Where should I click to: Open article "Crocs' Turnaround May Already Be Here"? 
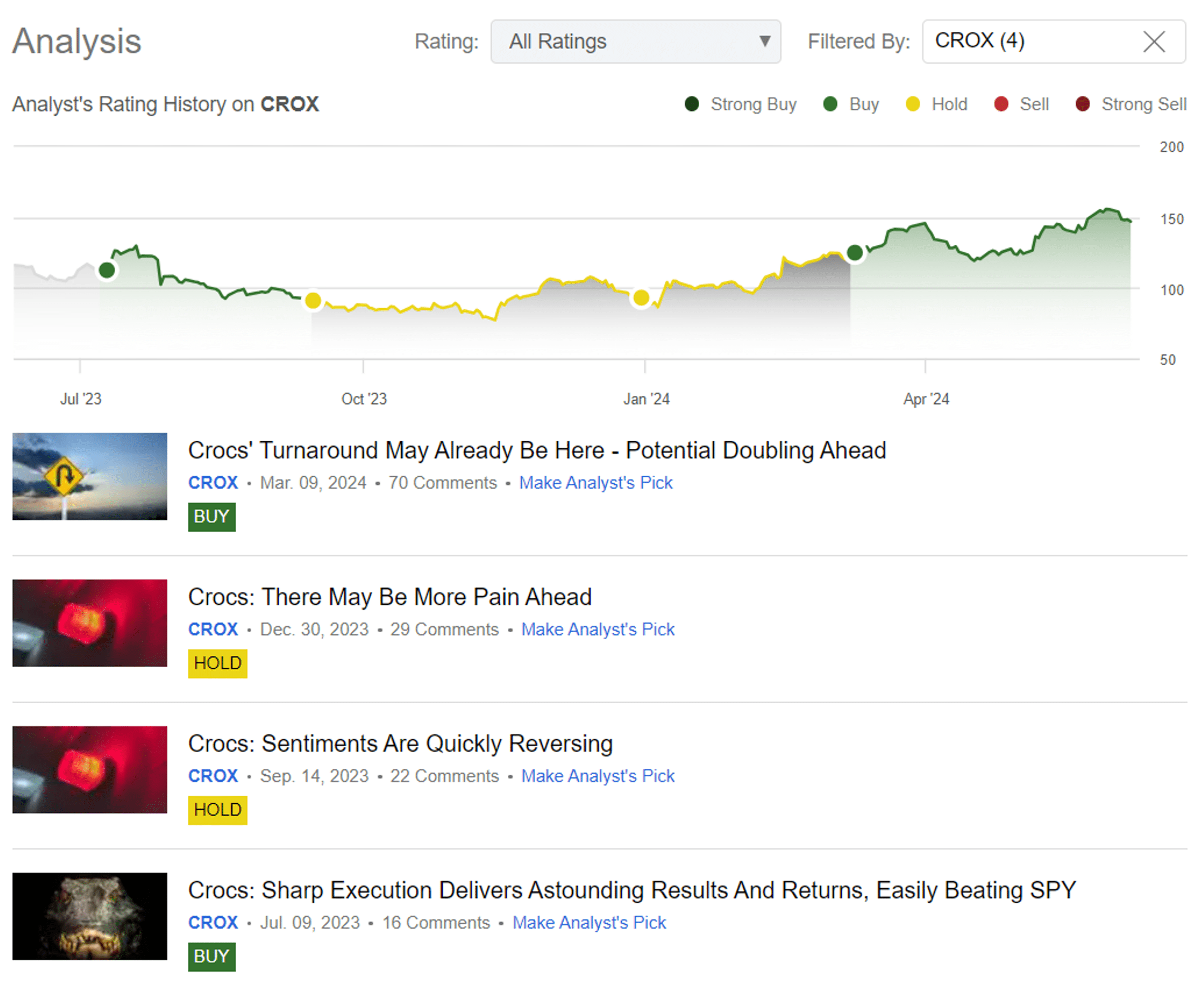point(536,451)
